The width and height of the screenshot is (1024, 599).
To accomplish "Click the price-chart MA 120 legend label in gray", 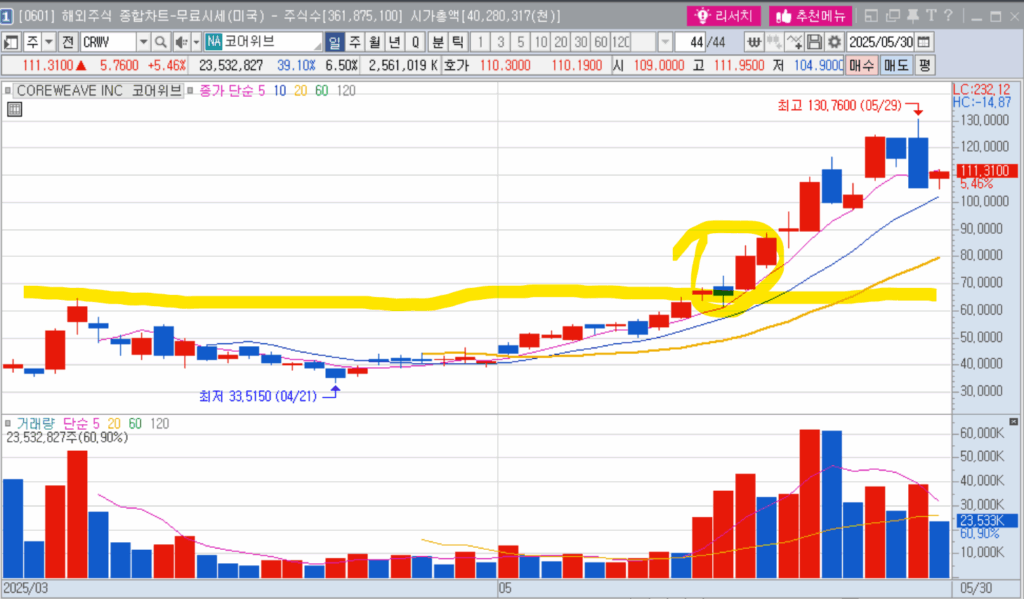I will click(x=346, y=91).
